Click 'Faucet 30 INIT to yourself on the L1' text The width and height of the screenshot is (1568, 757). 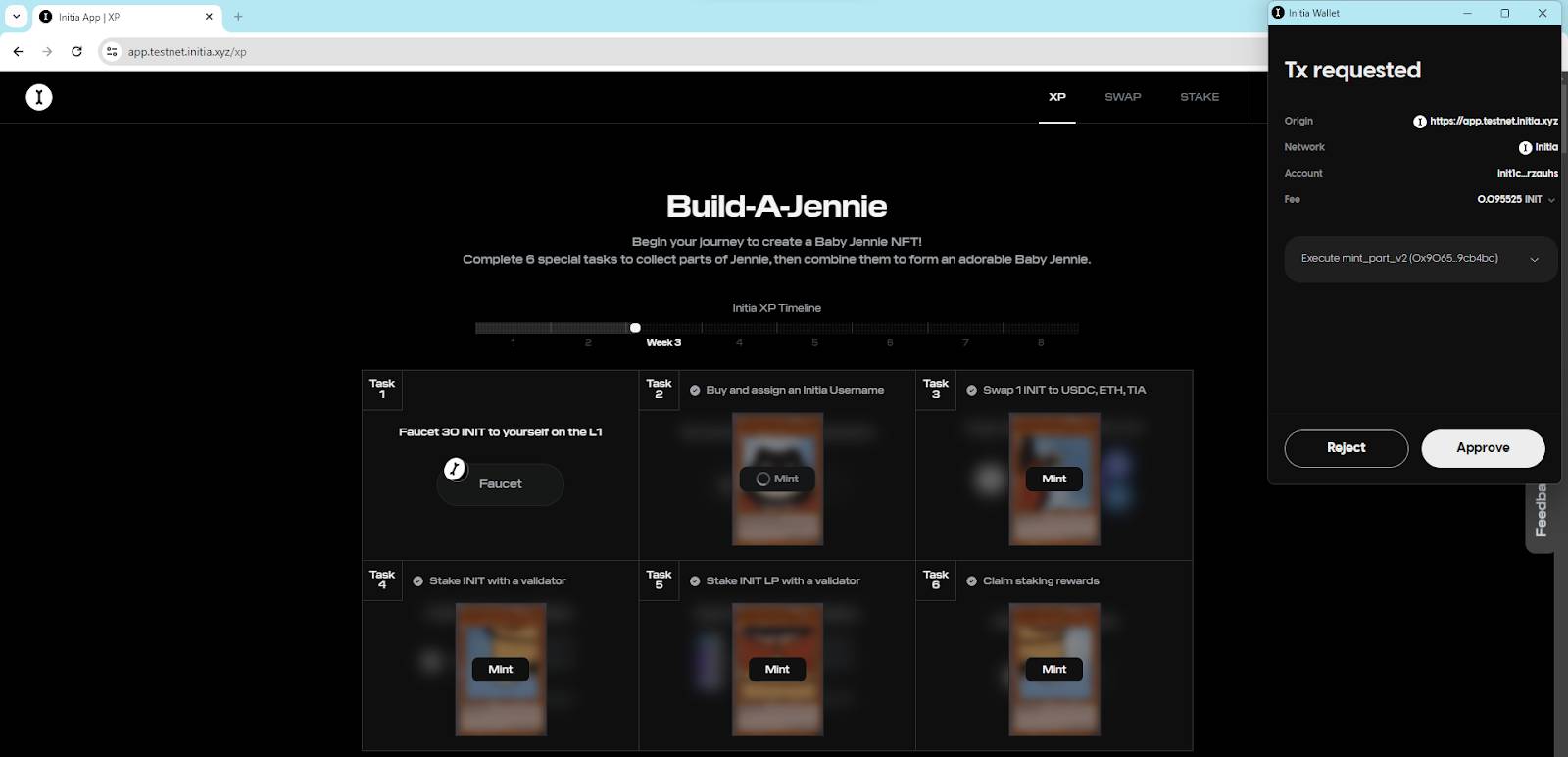coord(501,432)
